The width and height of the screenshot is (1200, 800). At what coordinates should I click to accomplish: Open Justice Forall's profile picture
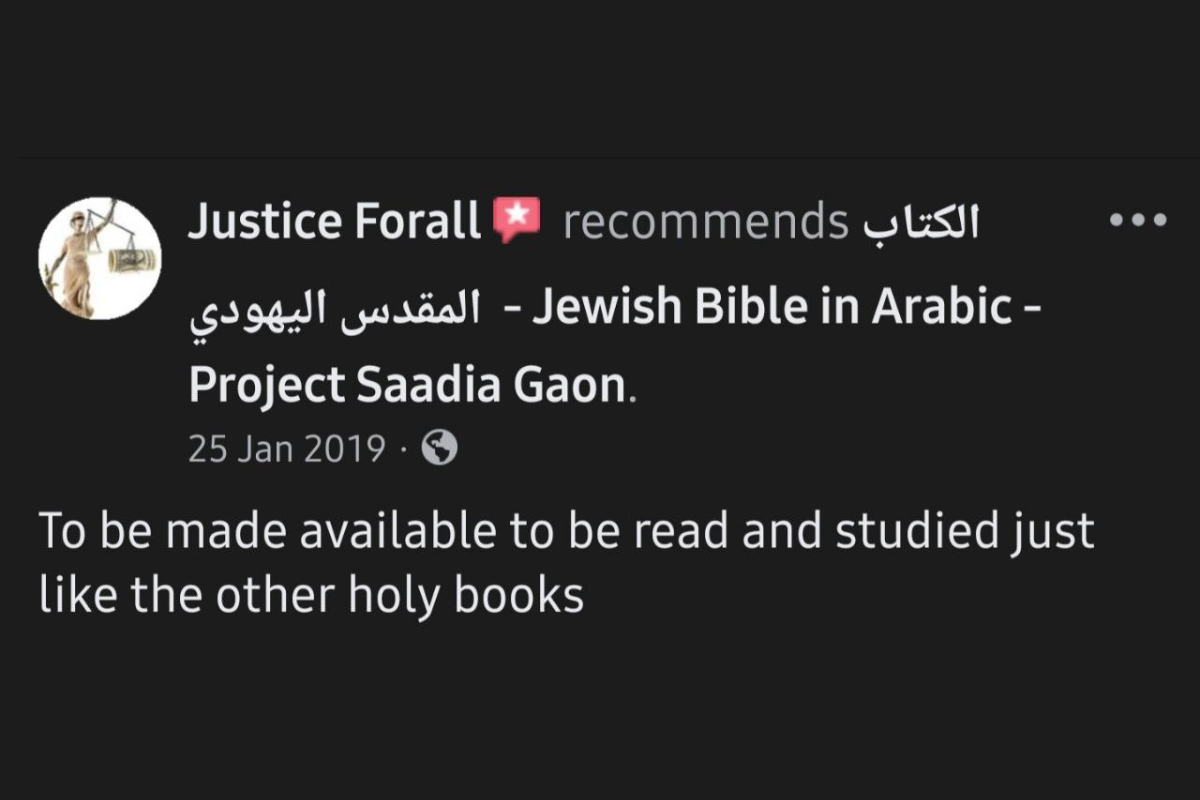(x=100, y=258)
